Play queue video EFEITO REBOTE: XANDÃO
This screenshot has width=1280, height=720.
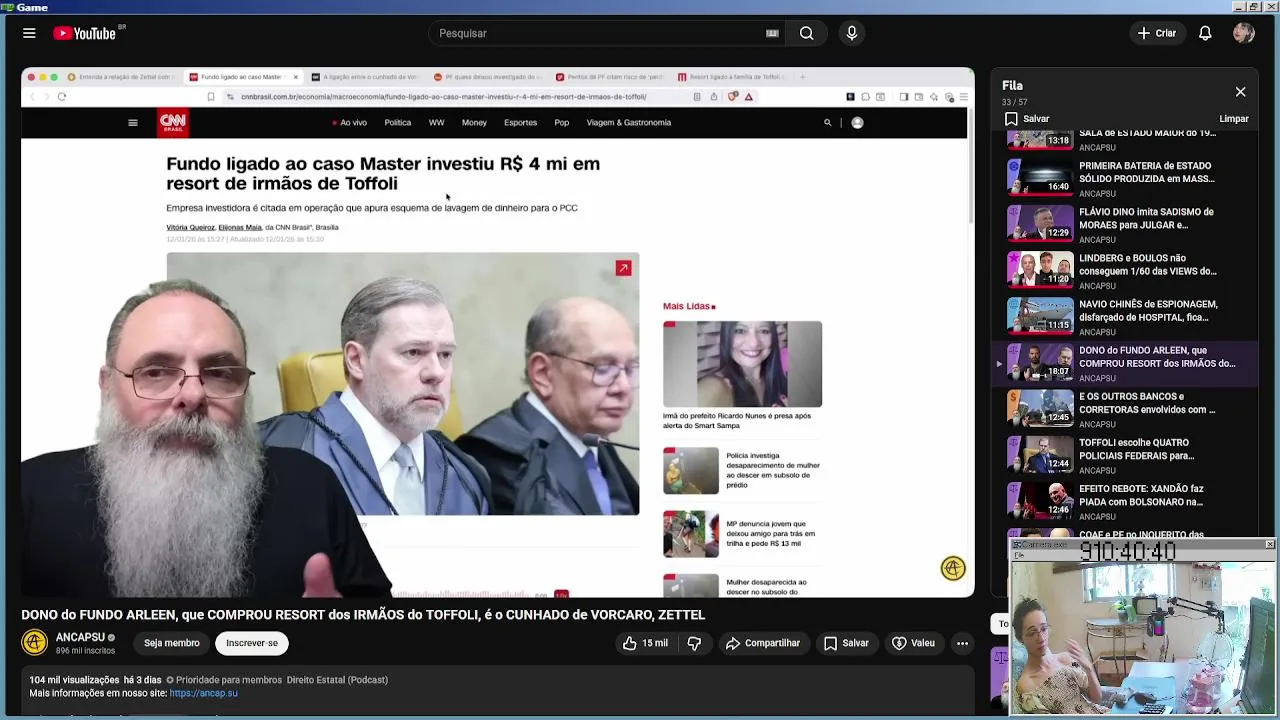tap(1125, 501)
